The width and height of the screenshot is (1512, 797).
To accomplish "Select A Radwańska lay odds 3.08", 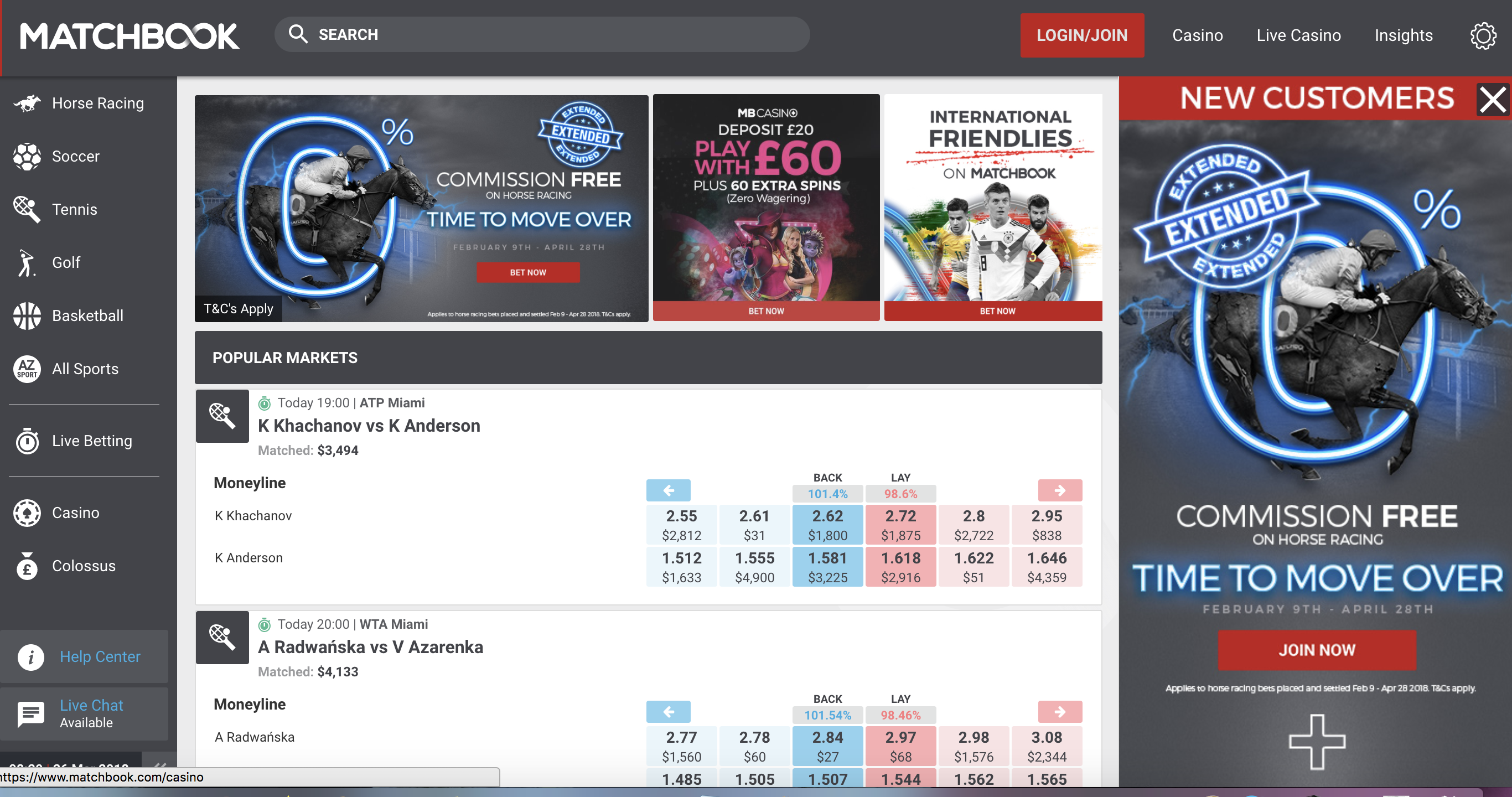I will point(1047,747).
